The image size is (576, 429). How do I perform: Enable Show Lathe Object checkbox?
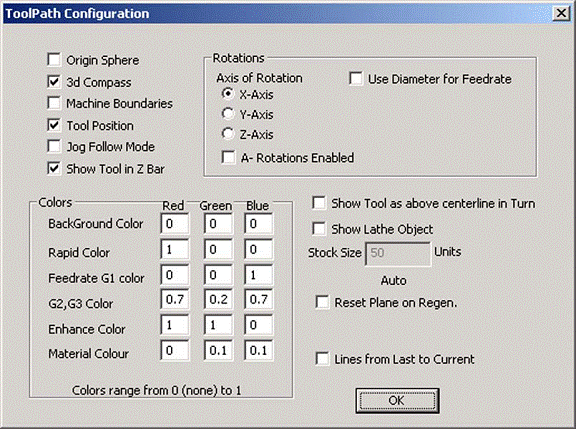point(319,229)
